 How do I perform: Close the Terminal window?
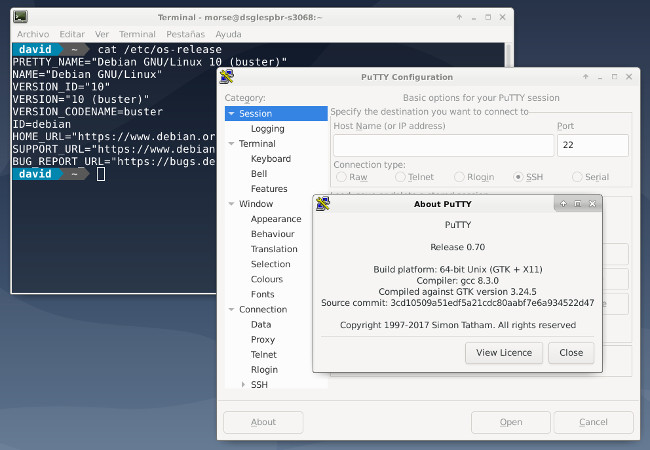502,17
